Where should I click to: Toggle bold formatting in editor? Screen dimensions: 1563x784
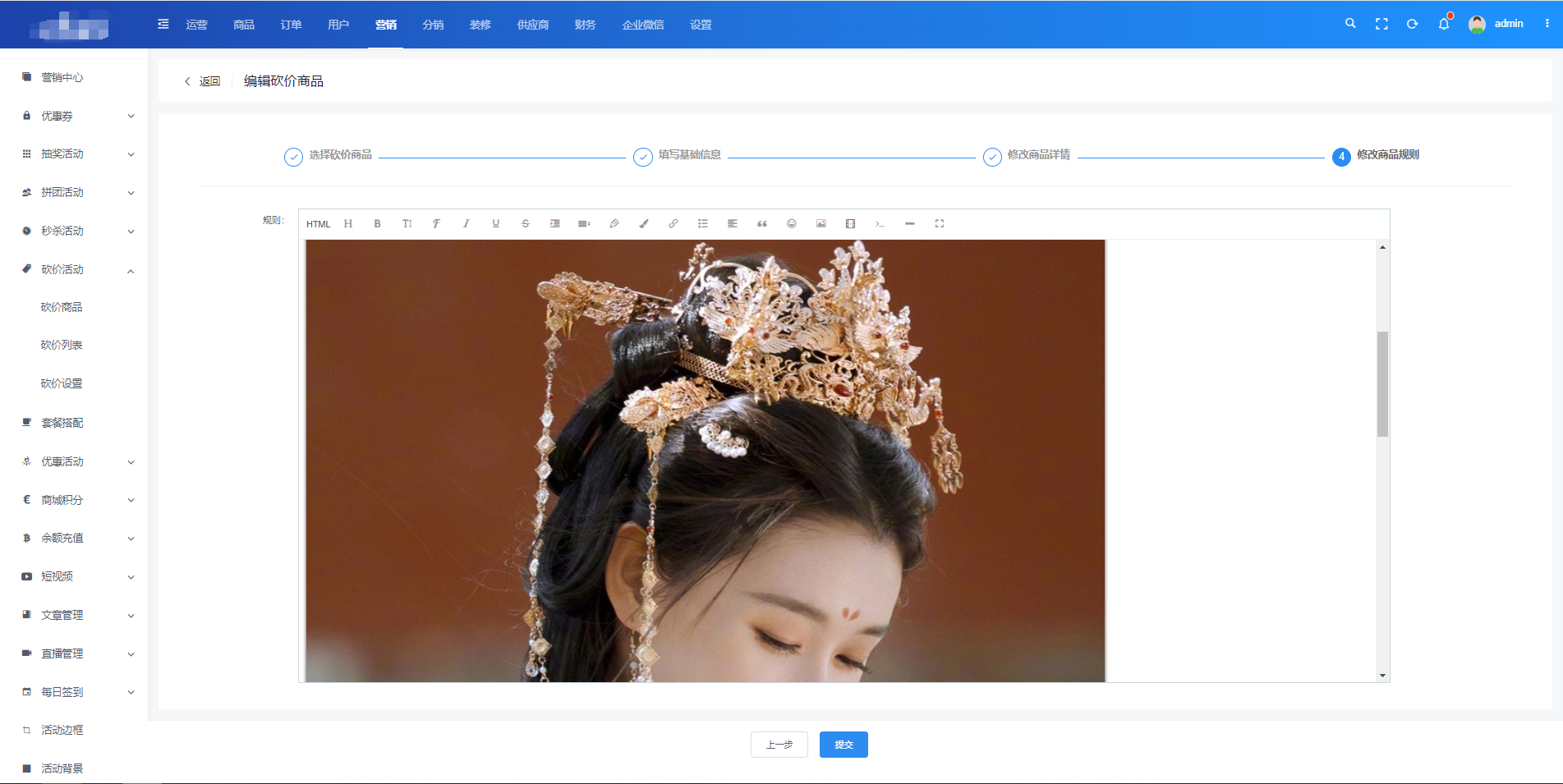point(378,223)
